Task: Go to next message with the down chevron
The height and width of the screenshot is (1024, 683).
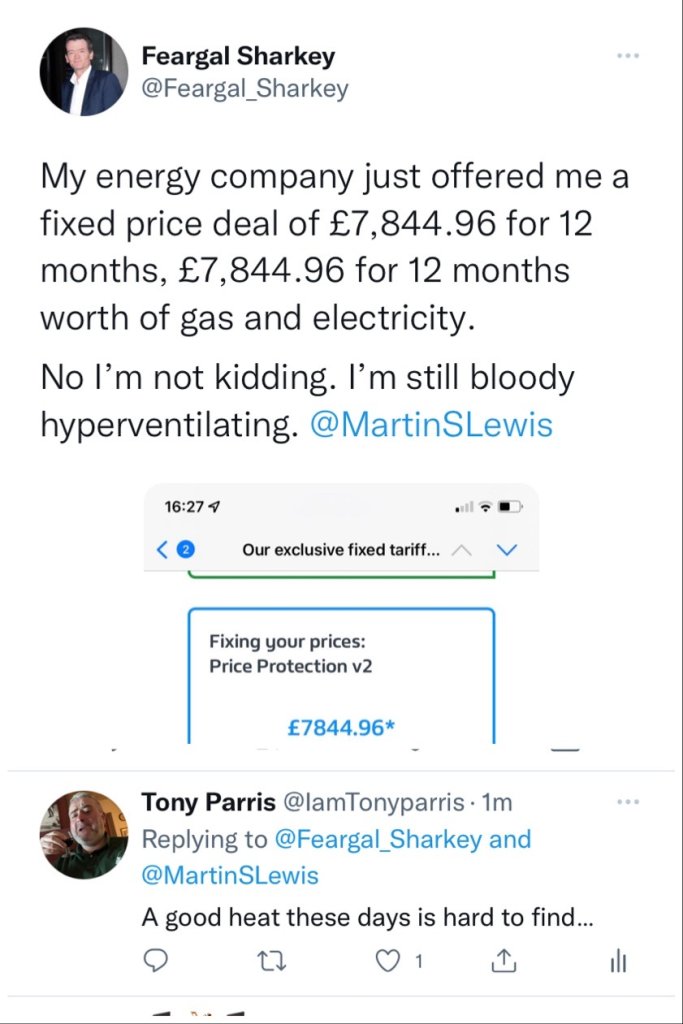Action: click(x=506, y=549)
